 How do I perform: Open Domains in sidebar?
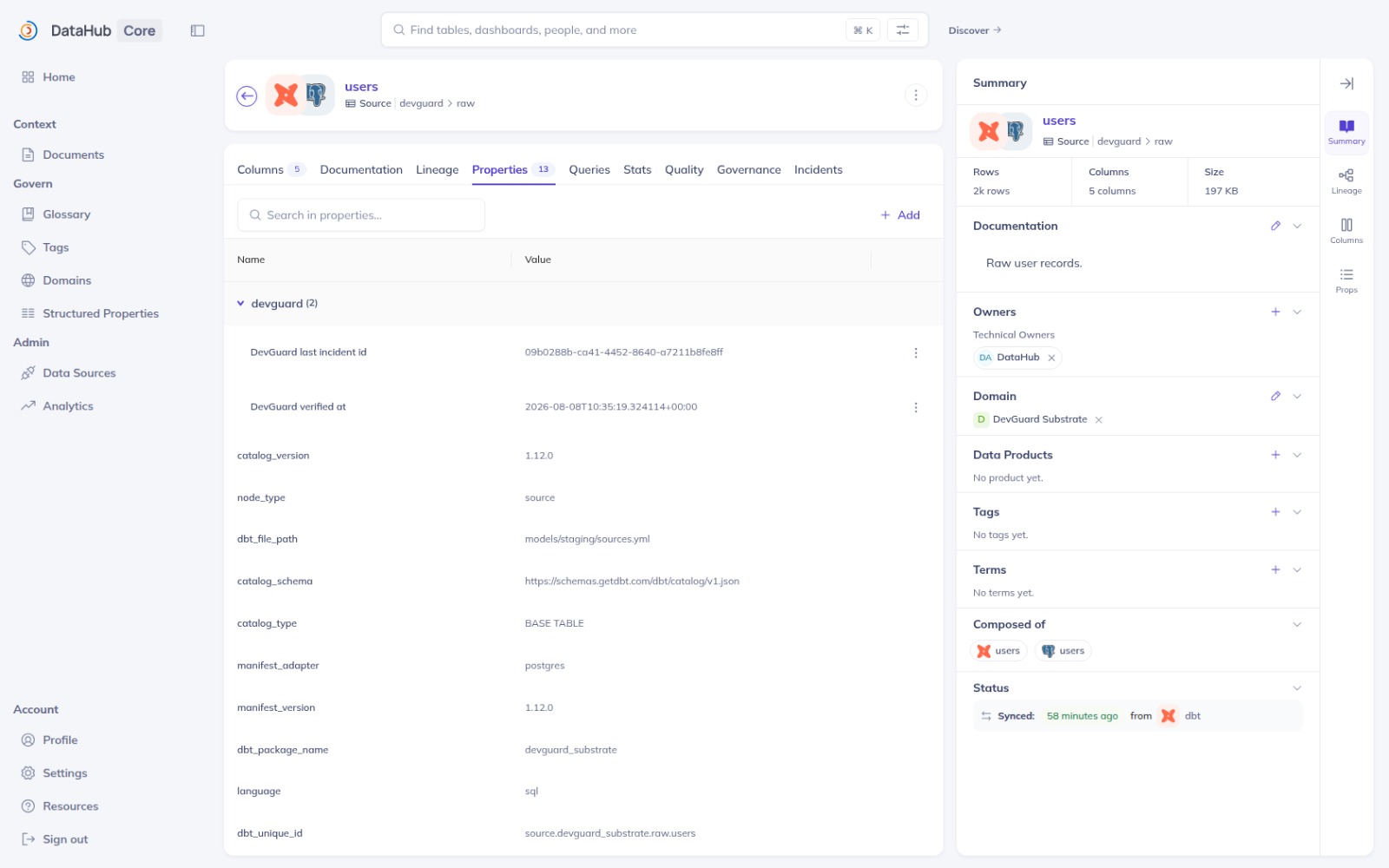click(x=67, y=280)
